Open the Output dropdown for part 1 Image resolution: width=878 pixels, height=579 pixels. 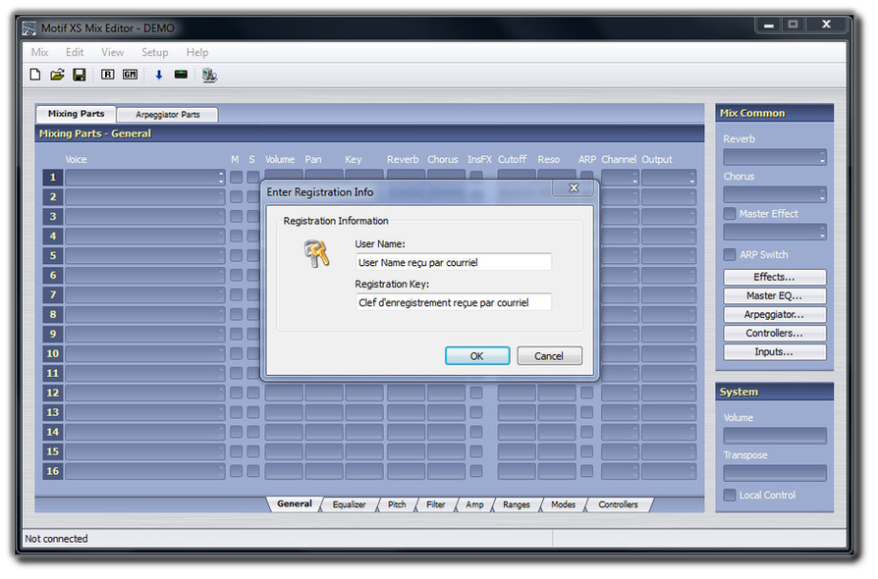pyautogui.click(x=669, y=178)
